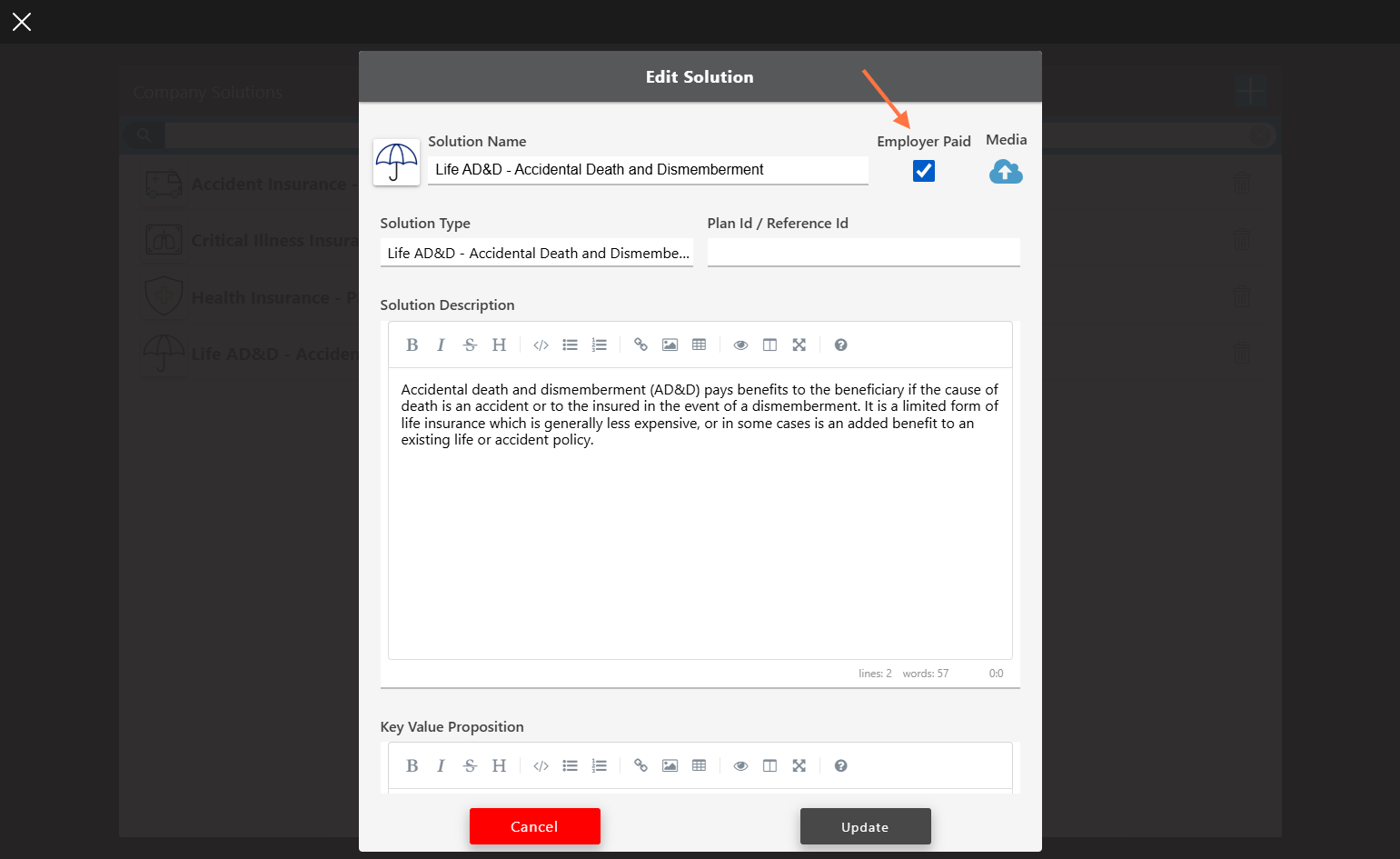1400x859 pixels.
Task: Insert link in Solution Description editor
Action: (x=640, y=345)
